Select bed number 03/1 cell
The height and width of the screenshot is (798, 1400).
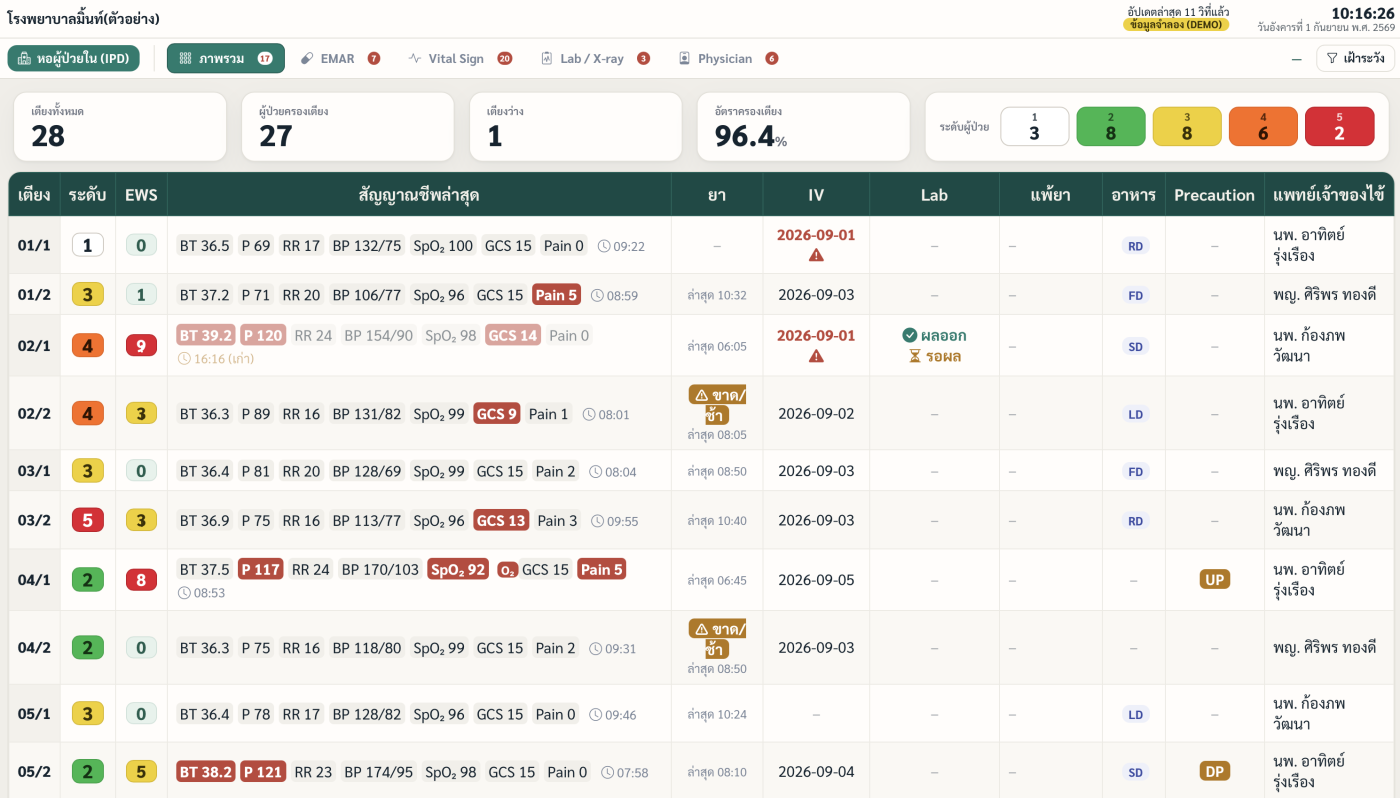(x=34, y=471)
